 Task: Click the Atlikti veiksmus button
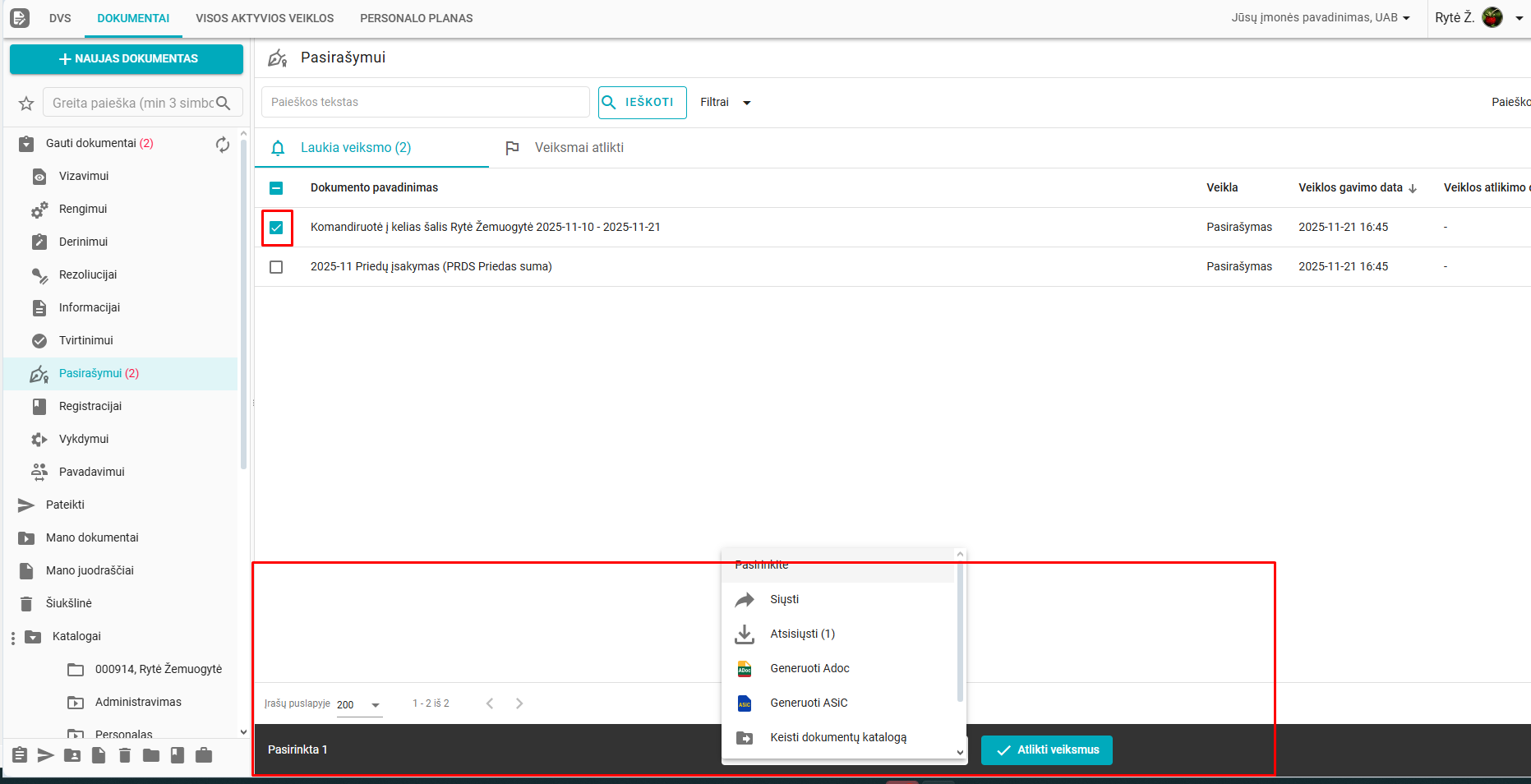click(1046, 750)
